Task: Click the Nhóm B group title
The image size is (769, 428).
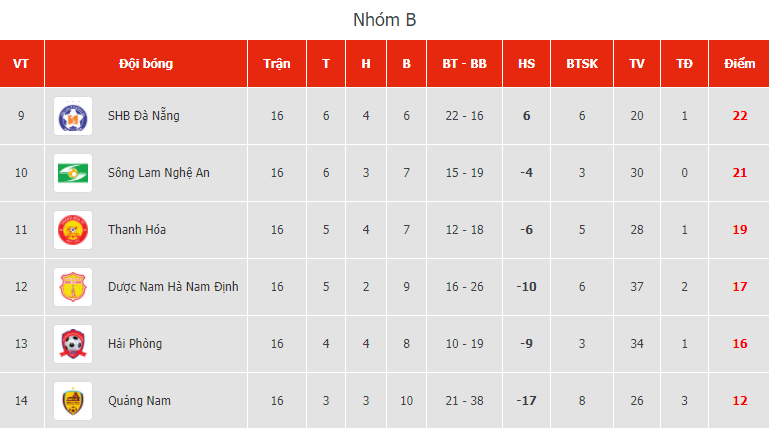Action: 384,20
